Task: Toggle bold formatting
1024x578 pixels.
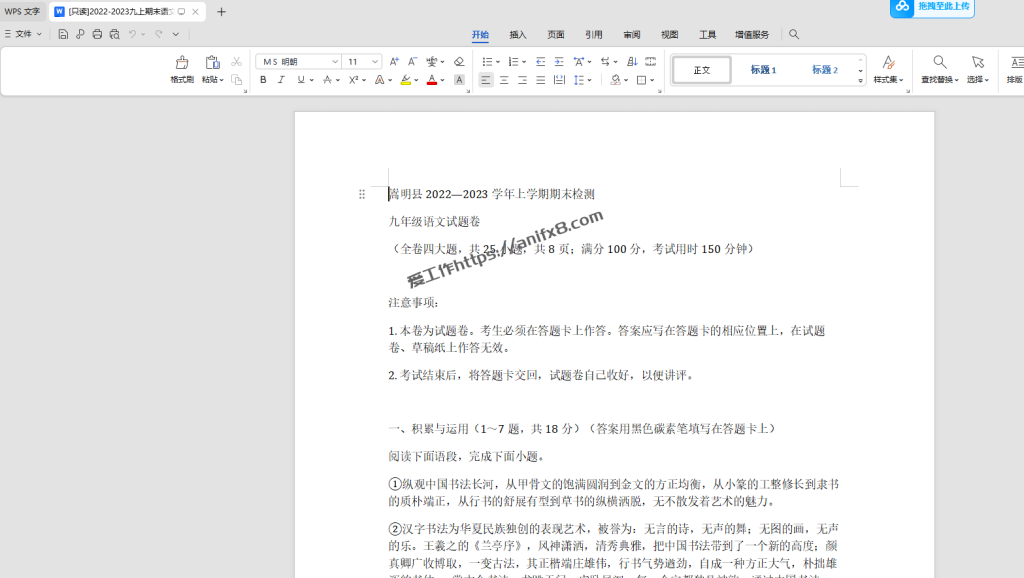Action: 264,80
